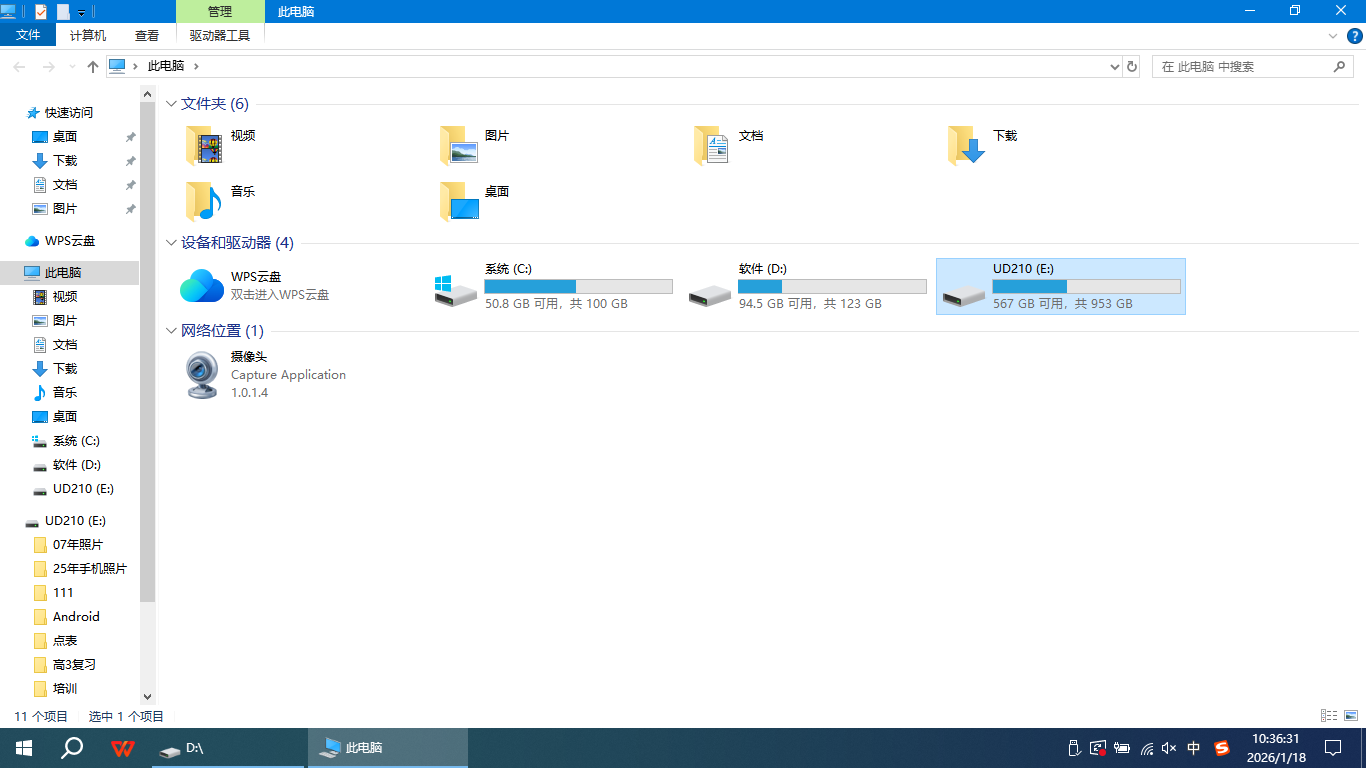This screenshot has width=1366, height=768.
Task: Select 25年手机照片 folder in navigation tree
Action: (x=89, y=569)
